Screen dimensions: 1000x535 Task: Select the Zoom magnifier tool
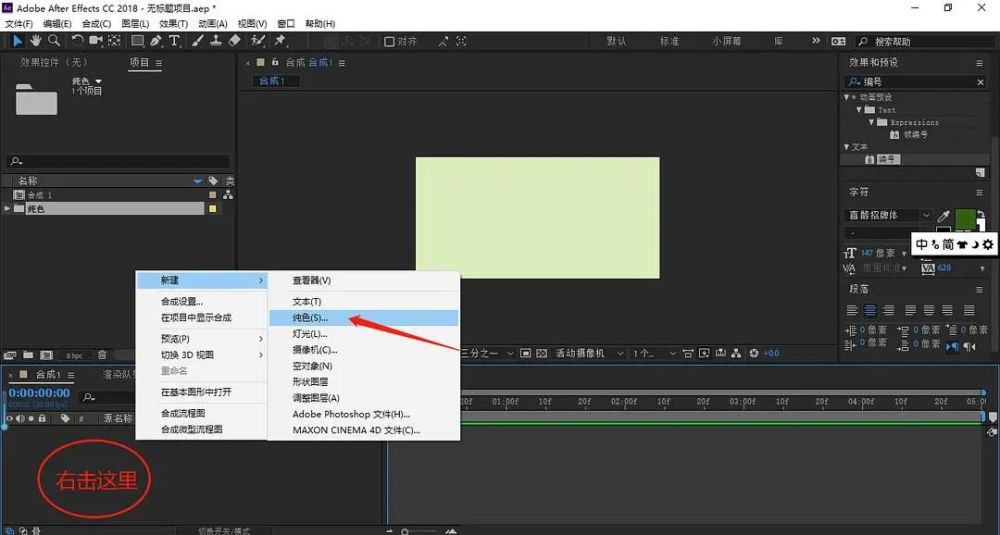pos(54,41)
